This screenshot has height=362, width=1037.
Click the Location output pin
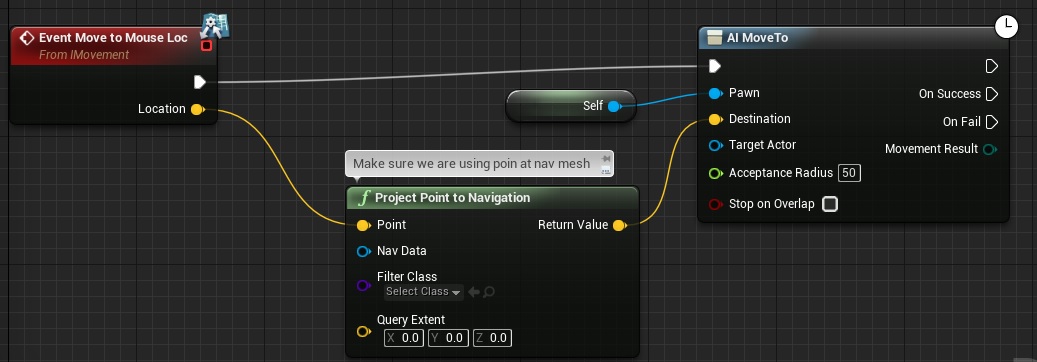197,109
